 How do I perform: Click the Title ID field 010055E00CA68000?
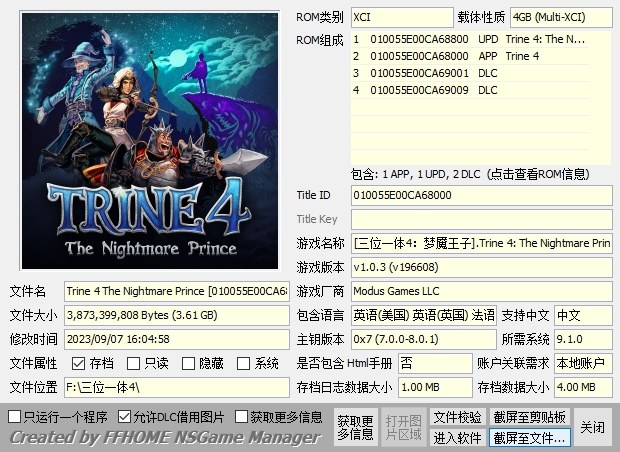pos(482,195)
